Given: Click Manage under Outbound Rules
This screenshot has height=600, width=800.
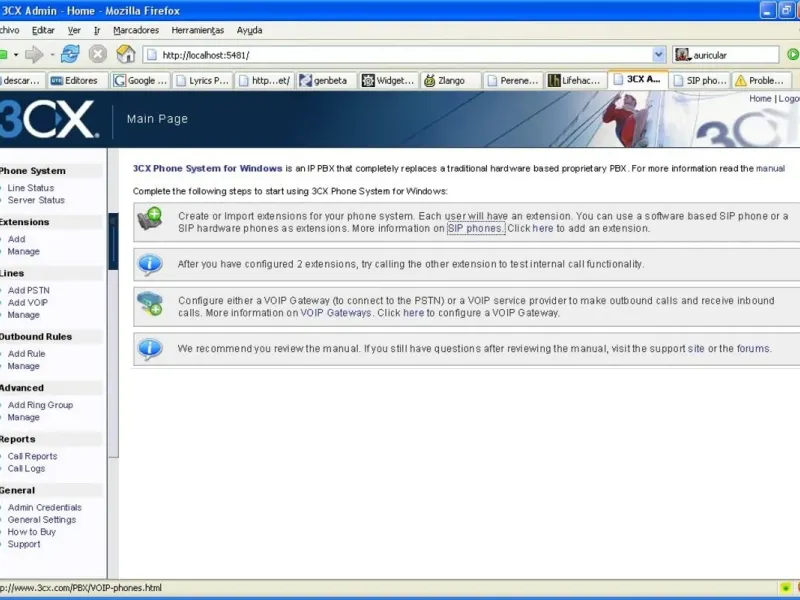Looking at the screenshot, I should click(x=23, y=366).
